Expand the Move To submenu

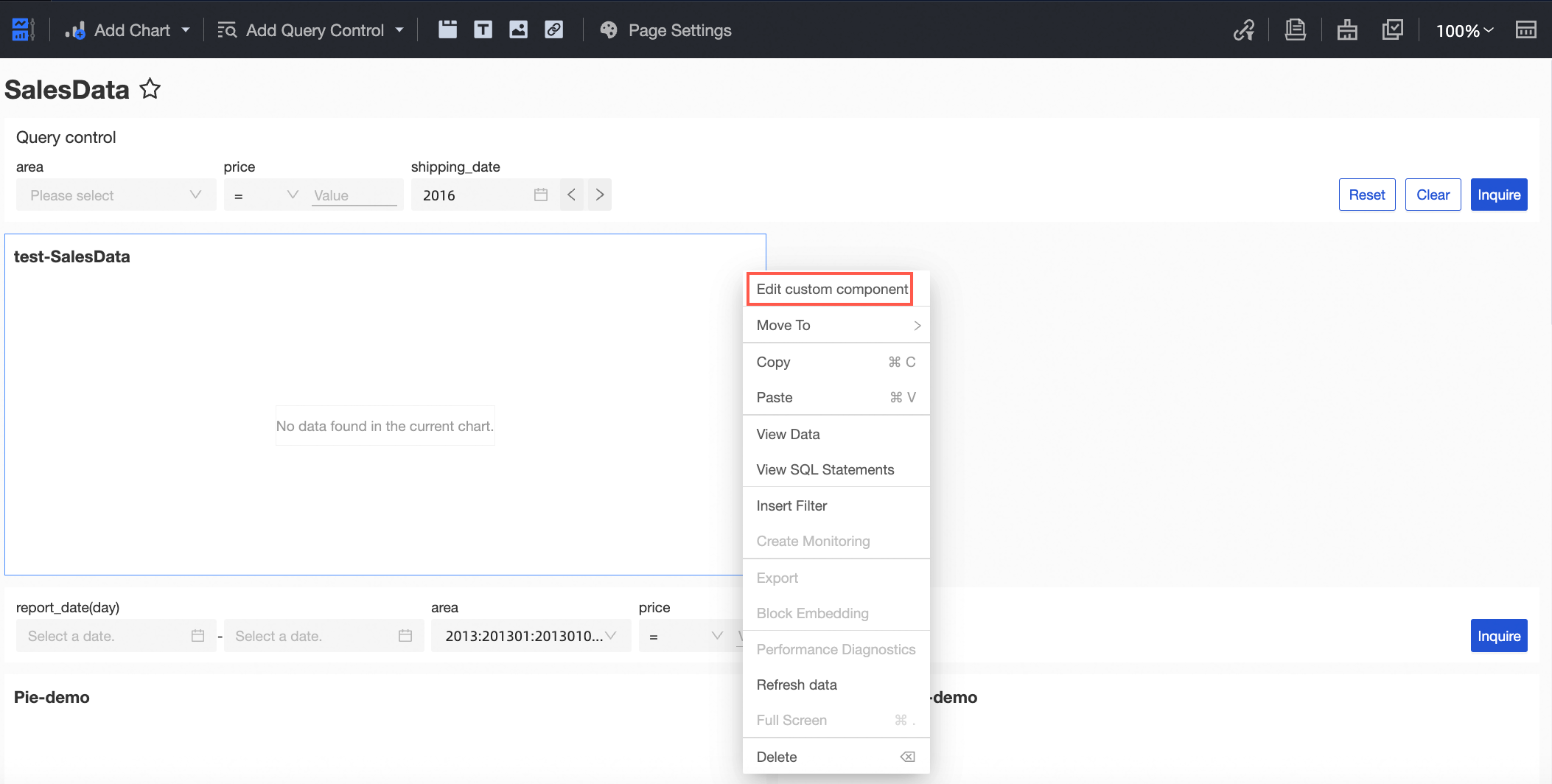click(x=836, y=325)
